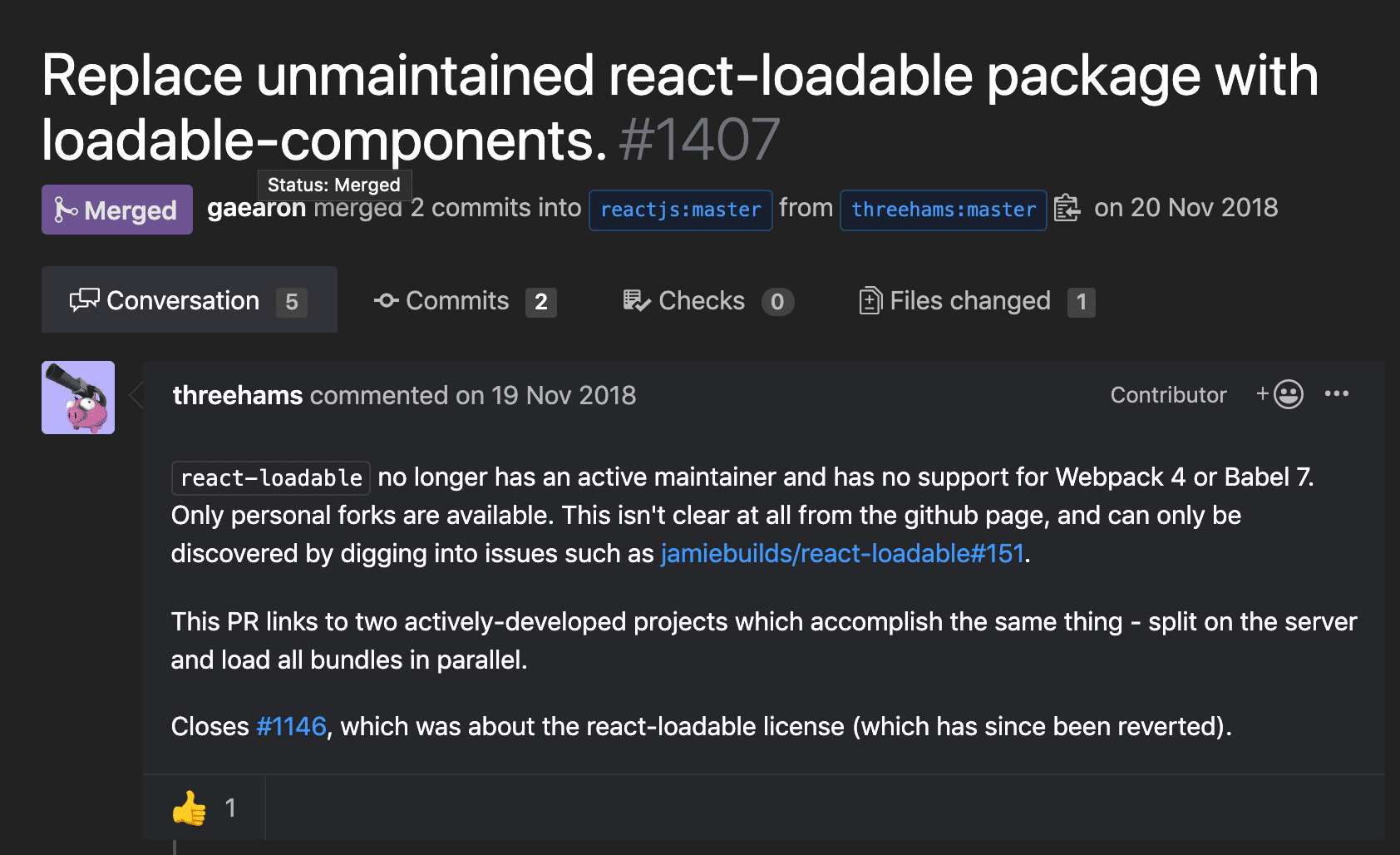Open gaearon's user profile link
Image resolution: width=1400 pixels, height=855 pixels.
pyautogui.click(x=256, y=208)
